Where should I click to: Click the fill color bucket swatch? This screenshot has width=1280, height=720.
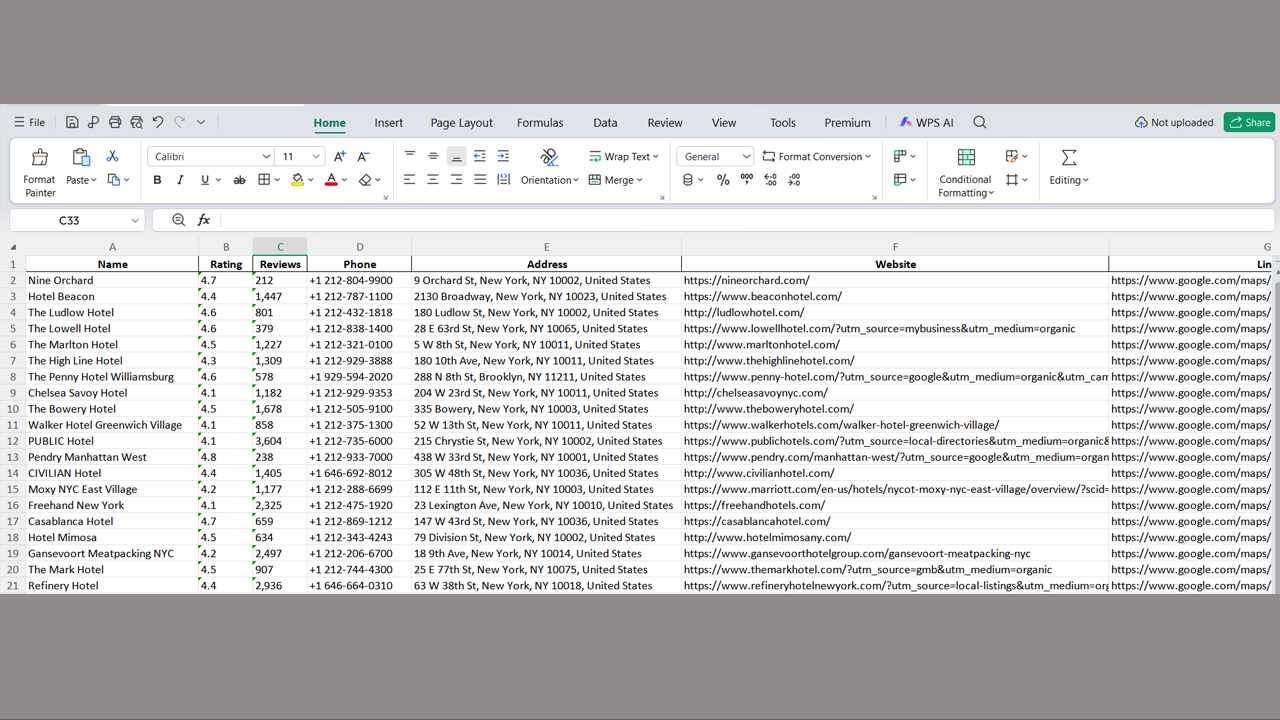click(297, 180)
